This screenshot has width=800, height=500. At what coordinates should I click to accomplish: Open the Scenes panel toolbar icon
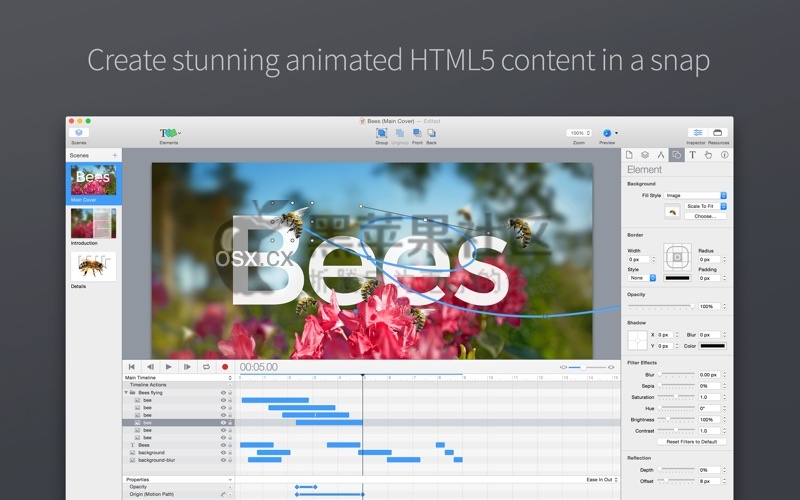point(79,133)
